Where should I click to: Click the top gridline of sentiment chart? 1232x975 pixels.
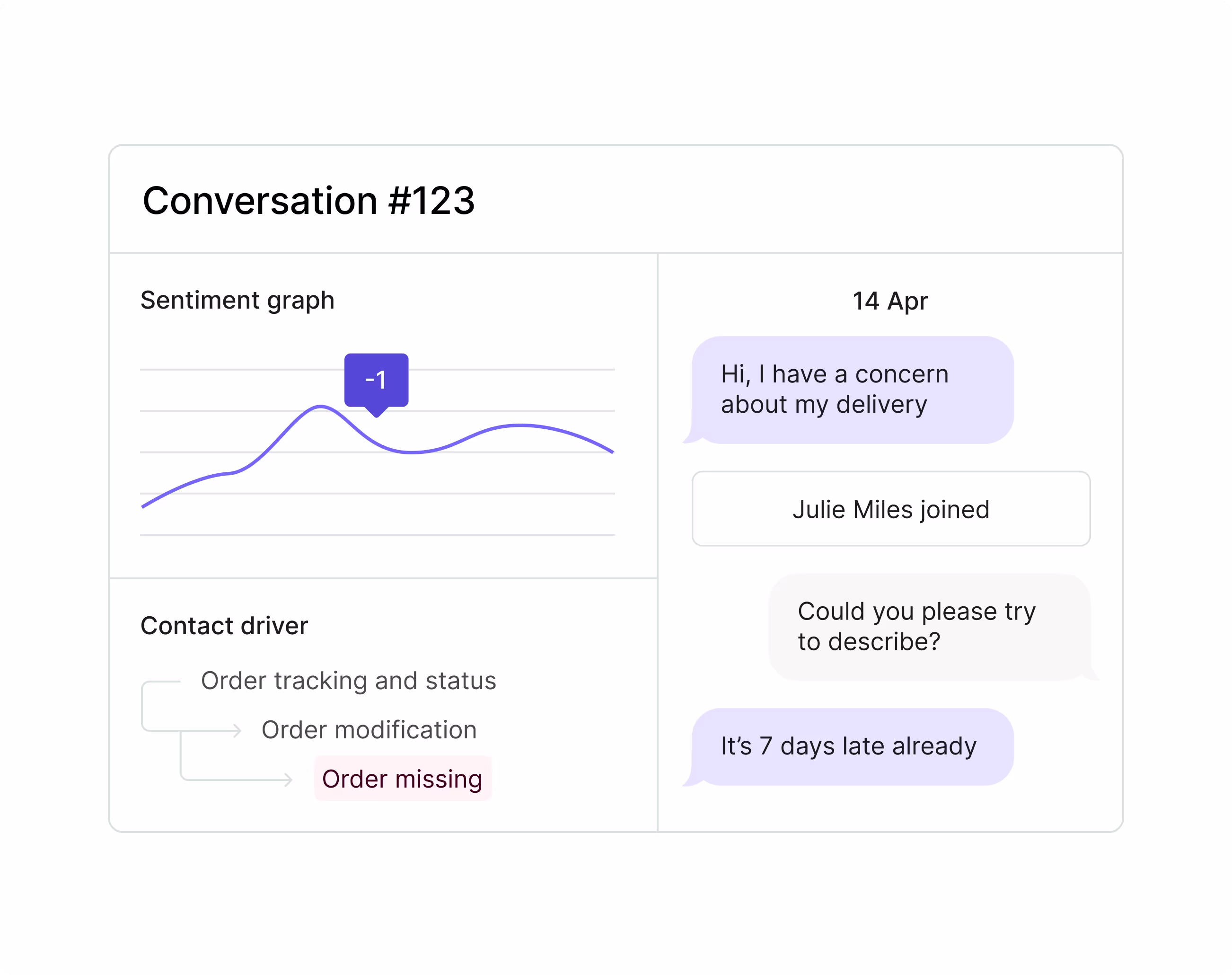pos(377,369)
